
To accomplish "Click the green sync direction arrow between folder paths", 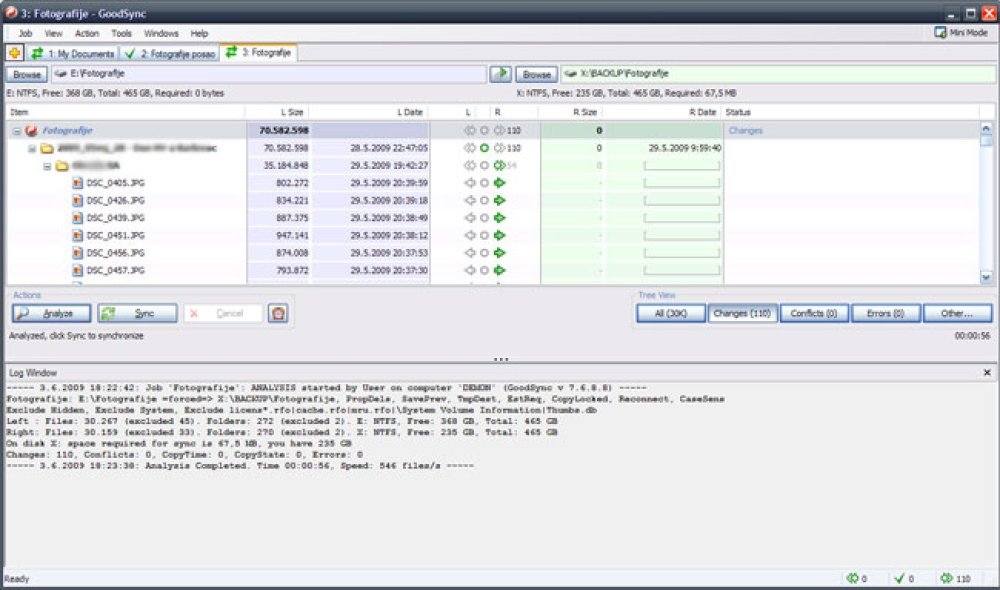I will point(501,74).
